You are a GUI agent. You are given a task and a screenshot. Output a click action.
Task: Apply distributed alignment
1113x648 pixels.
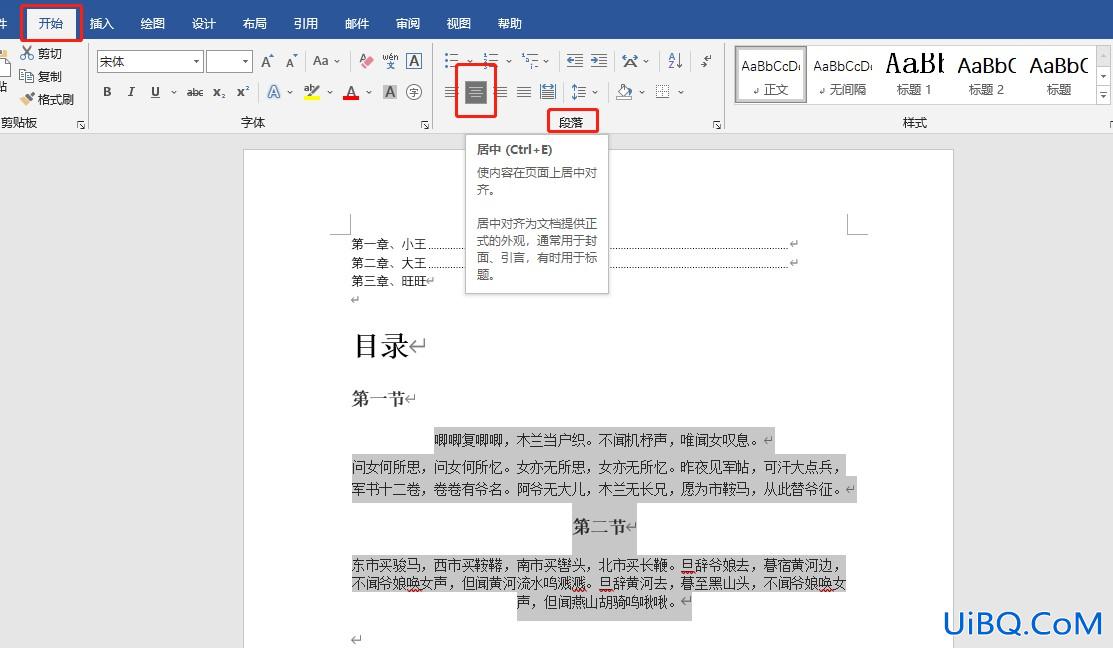coord(548,92)
